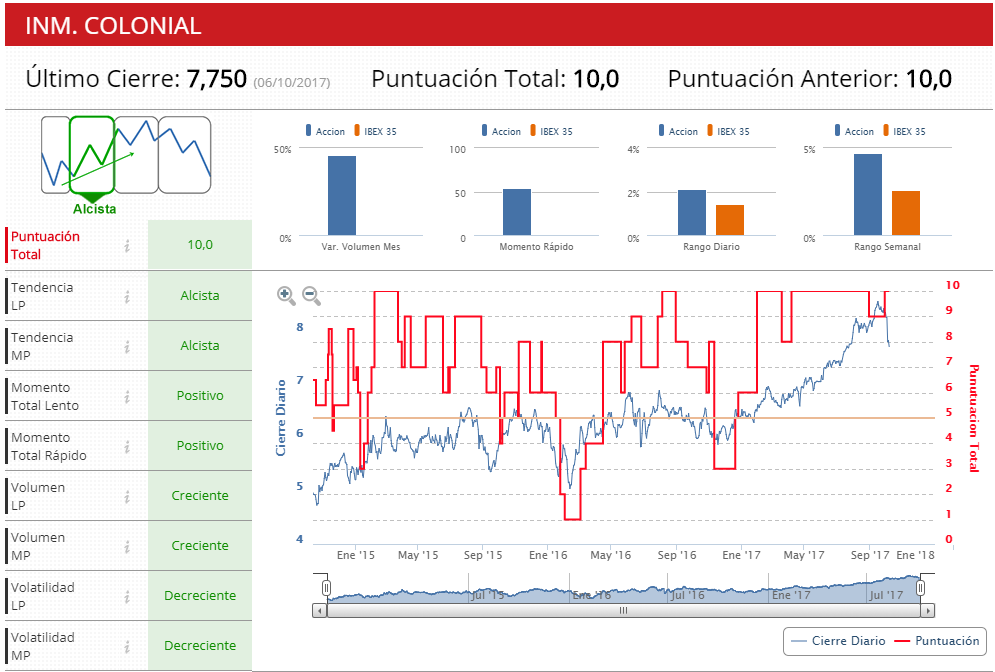Toggle Accion series in Rango Semanal chart
The image size is (995, 672).
point(853,131)
